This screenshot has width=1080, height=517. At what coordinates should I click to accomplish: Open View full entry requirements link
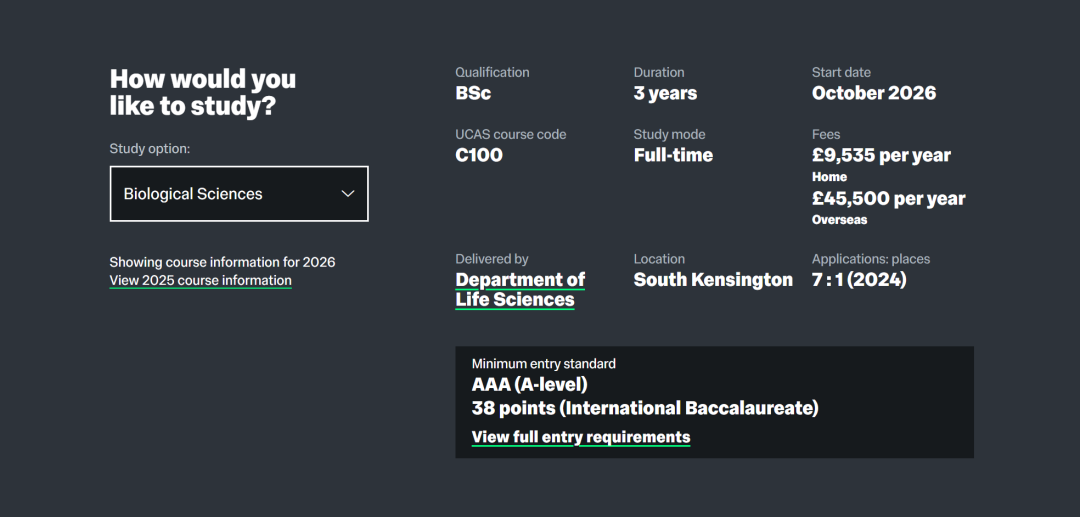[580, 437]
